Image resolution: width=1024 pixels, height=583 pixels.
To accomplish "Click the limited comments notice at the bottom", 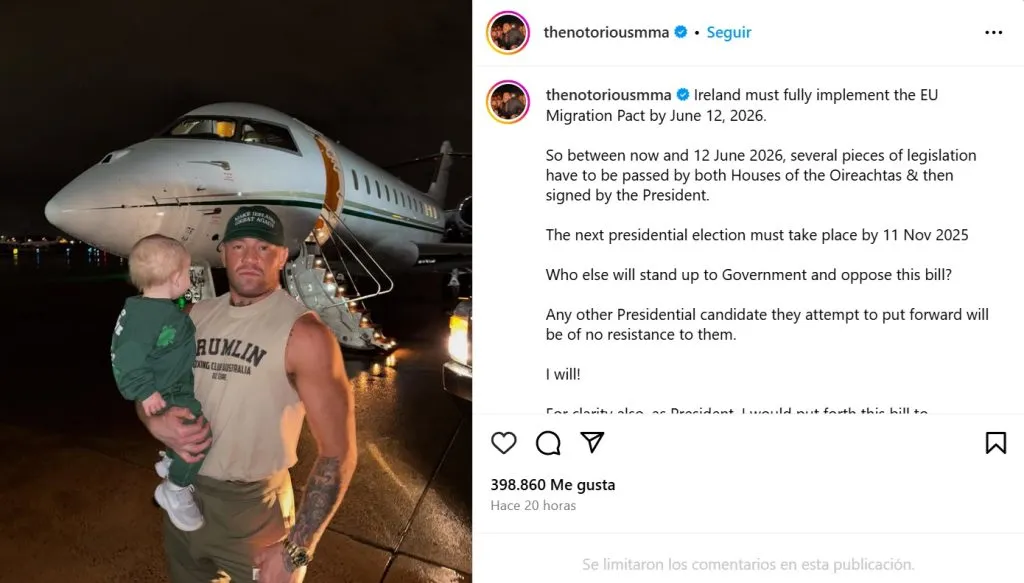I will coord(748,564).
